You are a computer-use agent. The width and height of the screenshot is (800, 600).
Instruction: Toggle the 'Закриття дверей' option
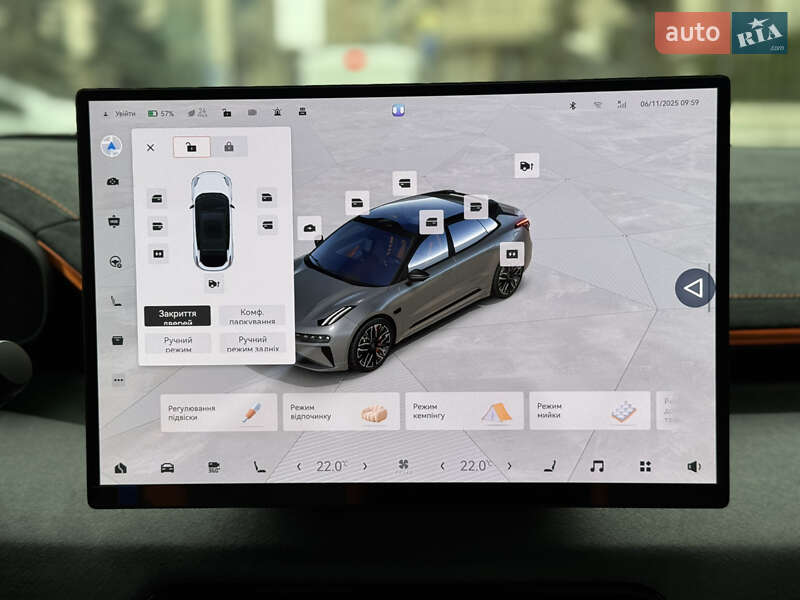point(177,316)
